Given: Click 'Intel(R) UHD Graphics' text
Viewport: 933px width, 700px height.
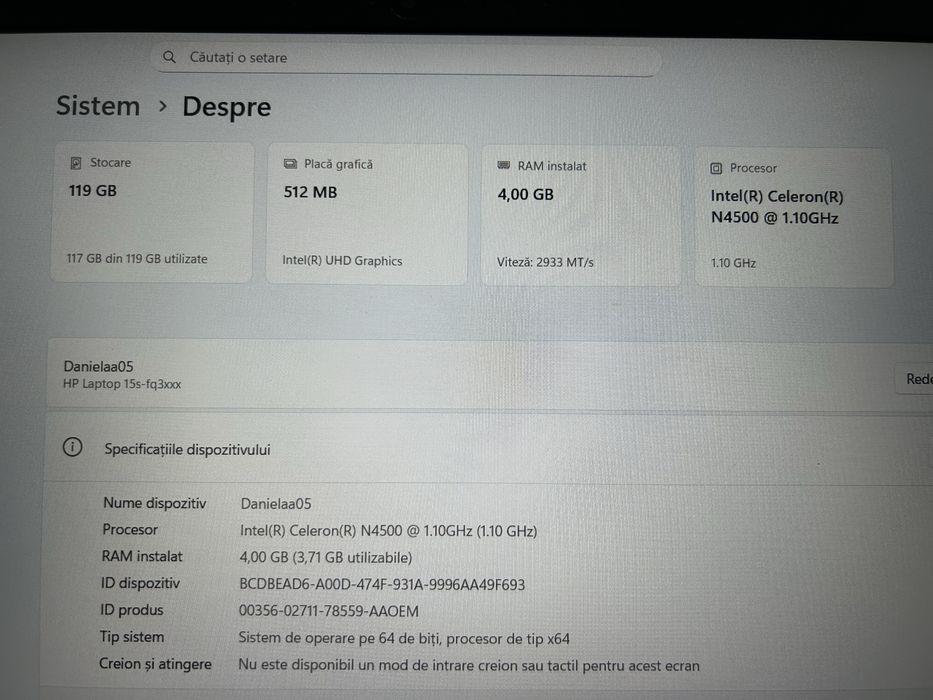Looking at the screenshot, I should pos(342,261).
